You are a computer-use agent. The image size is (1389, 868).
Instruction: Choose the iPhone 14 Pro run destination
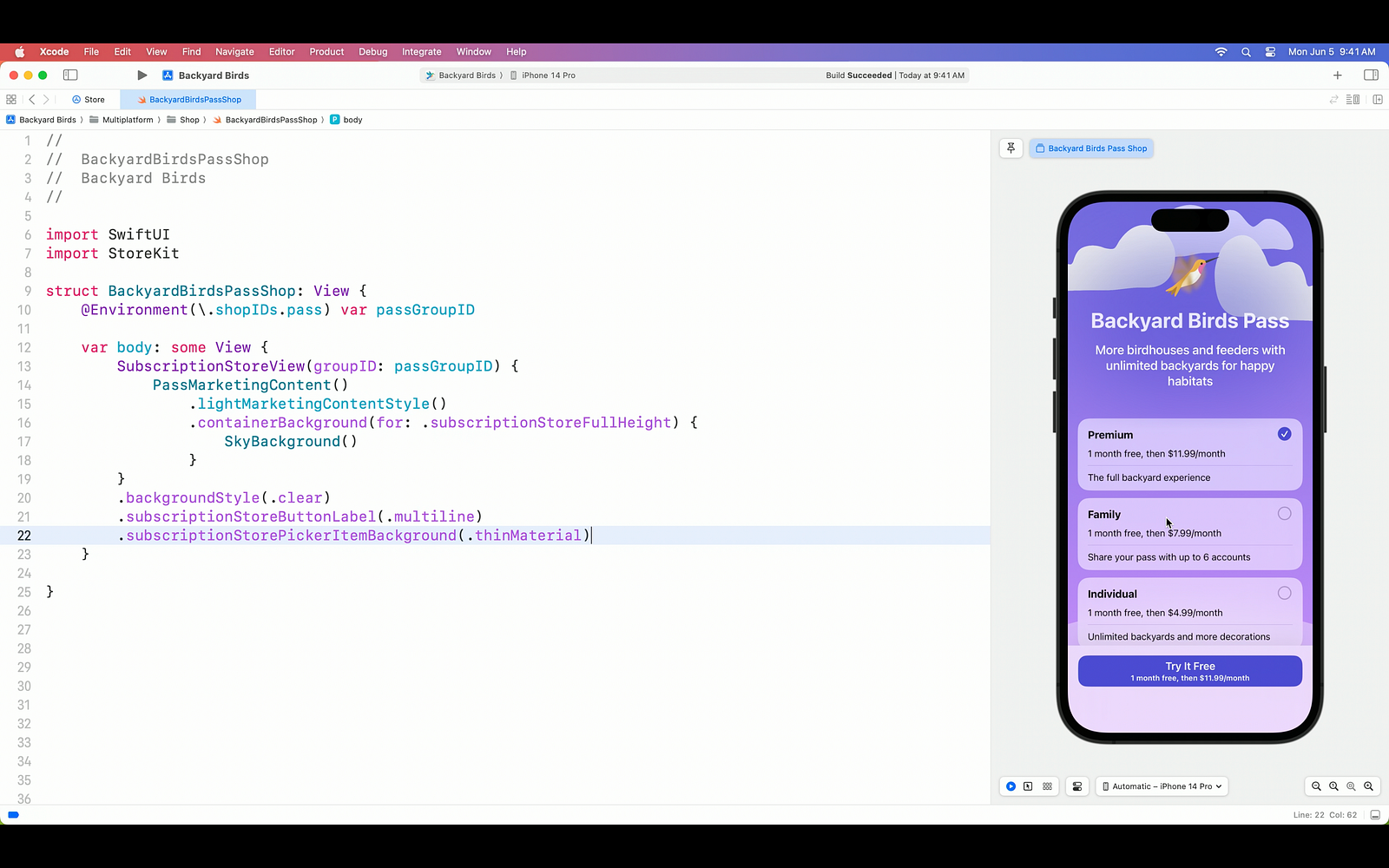[x=543, y=76]
